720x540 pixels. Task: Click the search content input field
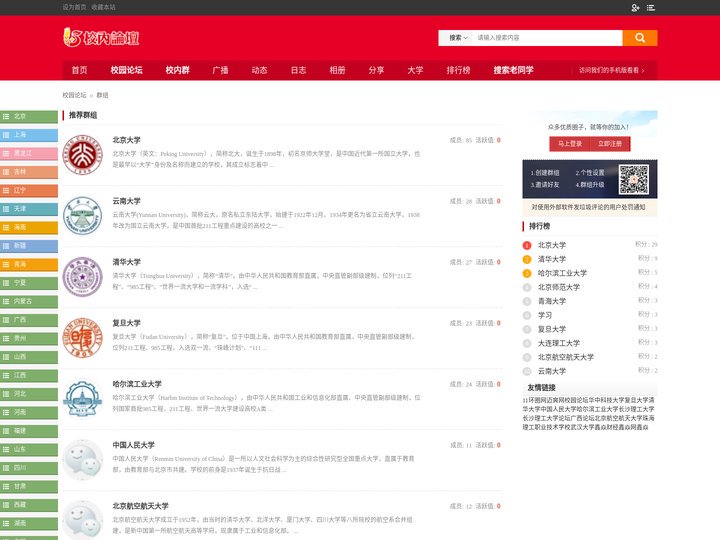(547, 38)
